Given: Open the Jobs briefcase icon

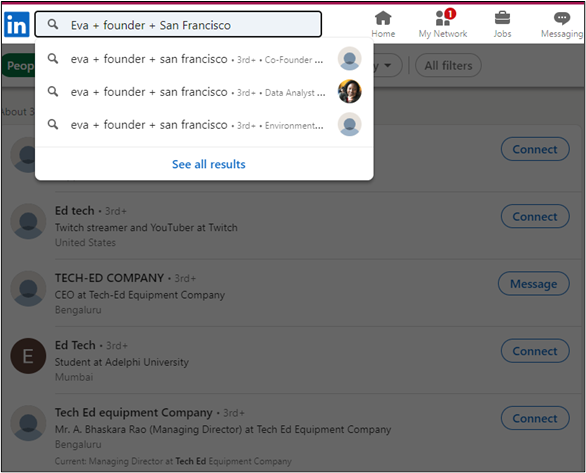Looking at the screenshot, I should (502, 25).
